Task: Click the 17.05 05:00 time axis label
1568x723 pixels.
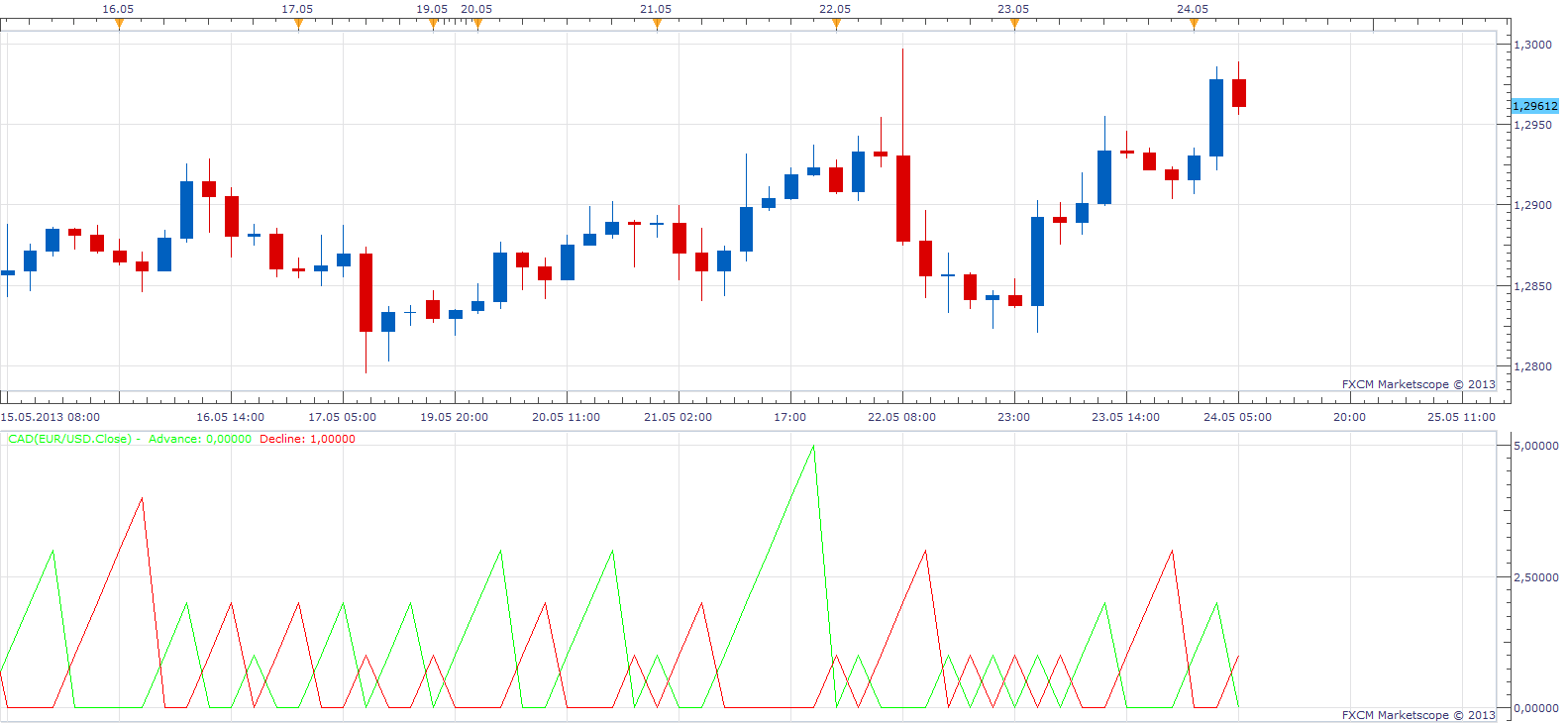Action: point(343,417)
